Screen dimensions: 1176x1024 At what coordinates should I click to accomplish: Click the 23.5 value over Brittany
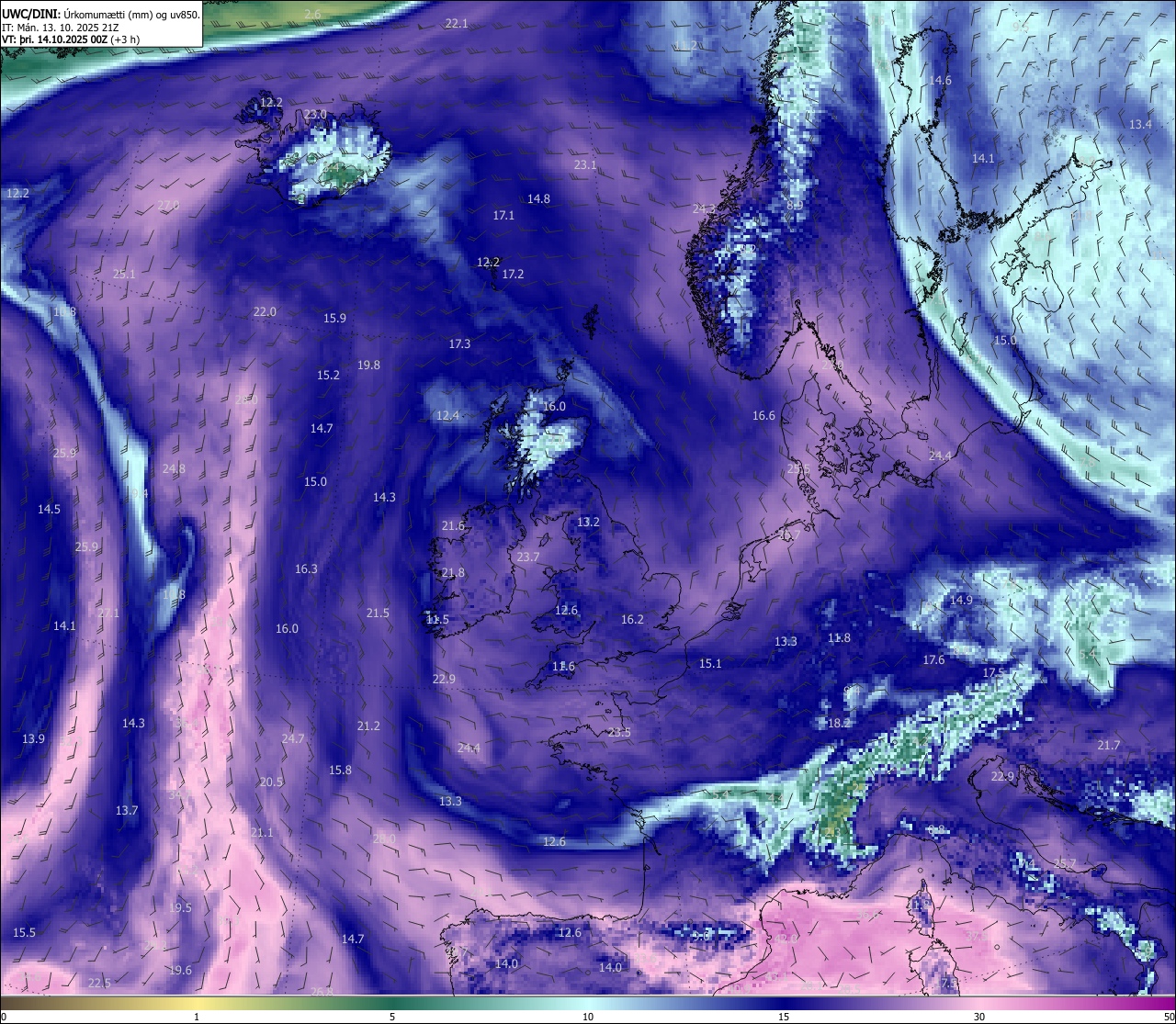tap(619, 732)
